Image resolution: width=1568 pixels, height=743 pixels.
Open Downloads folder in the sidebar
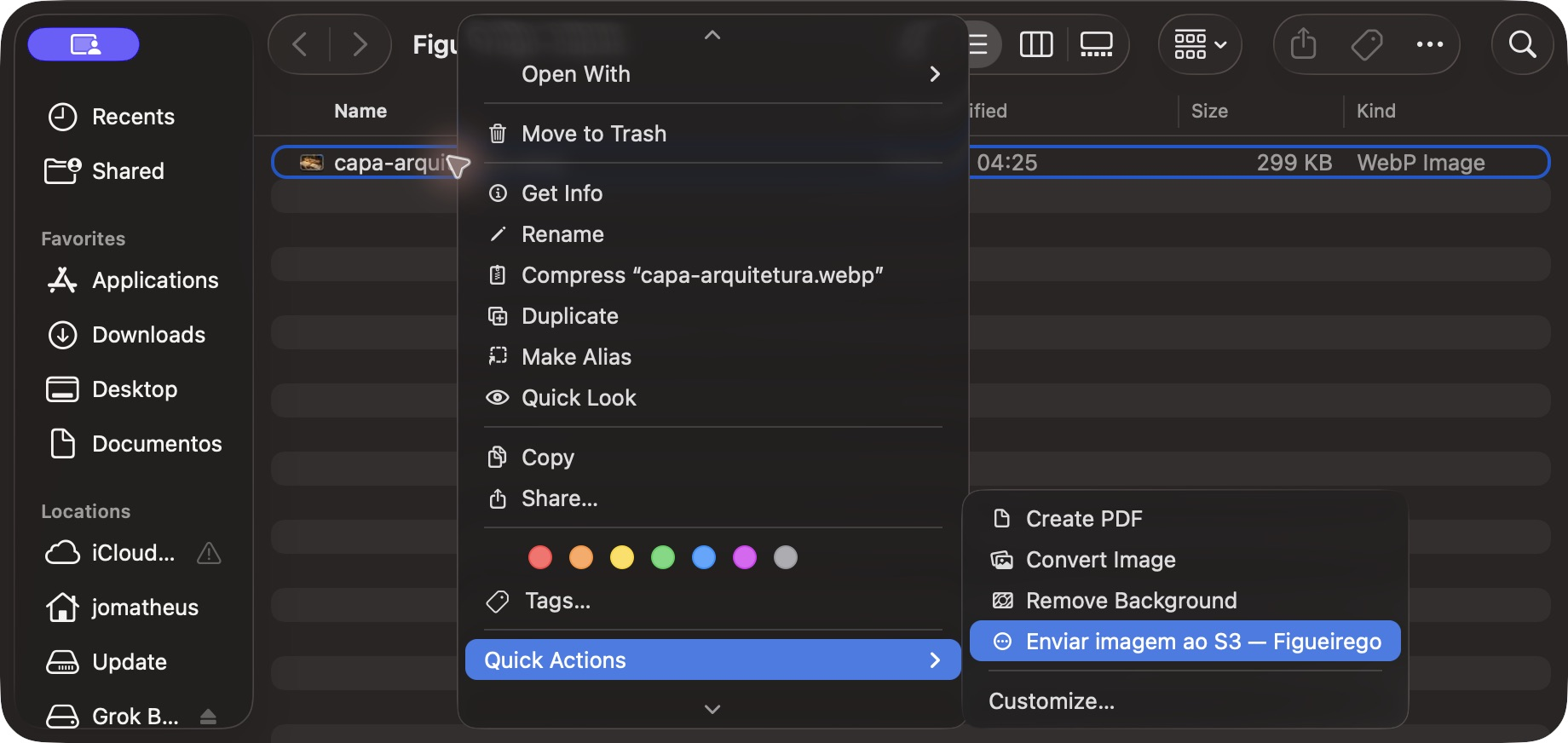pyautogui.click(x=126, y=335)
